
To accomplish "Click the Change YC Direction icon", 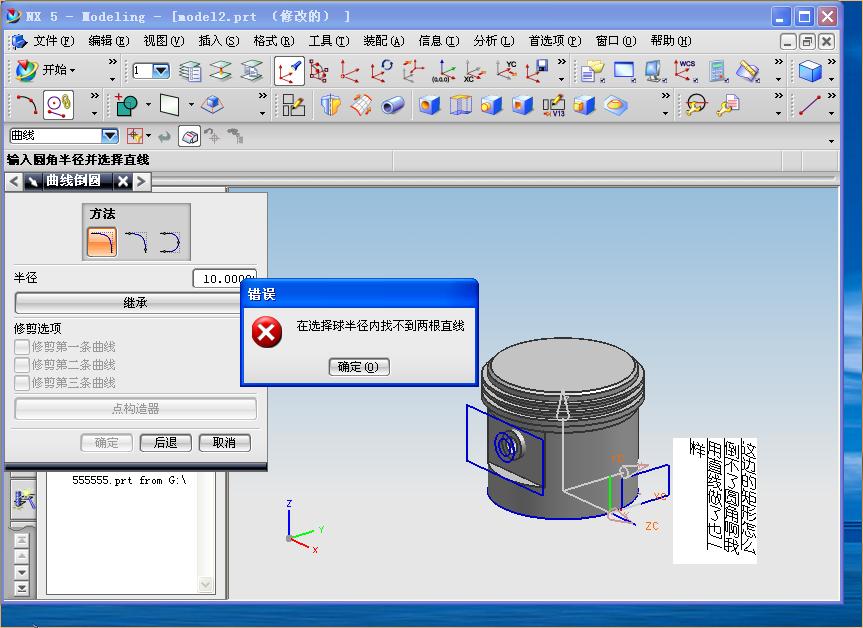I will point(506,72).
